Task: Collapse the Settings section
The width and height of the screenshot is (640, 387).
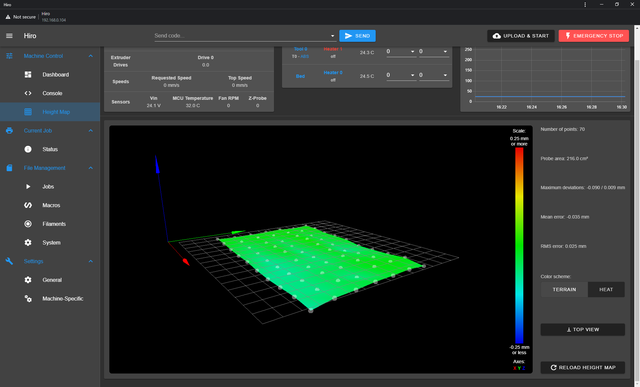Action: coord(91,261)
